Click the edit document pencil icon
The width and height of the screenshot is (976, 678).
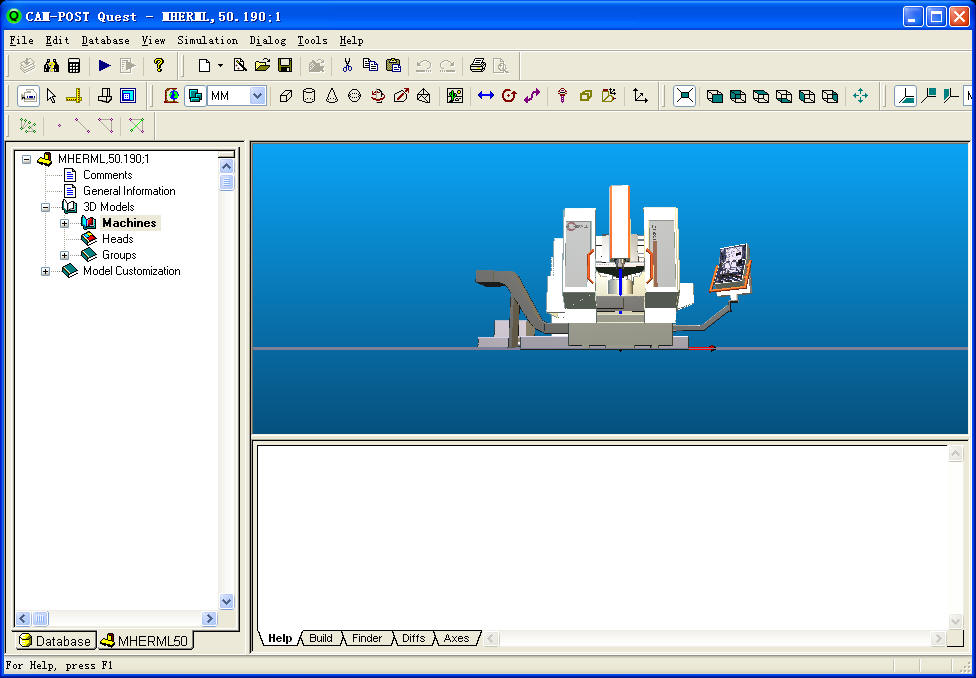[x=240, y=65]
